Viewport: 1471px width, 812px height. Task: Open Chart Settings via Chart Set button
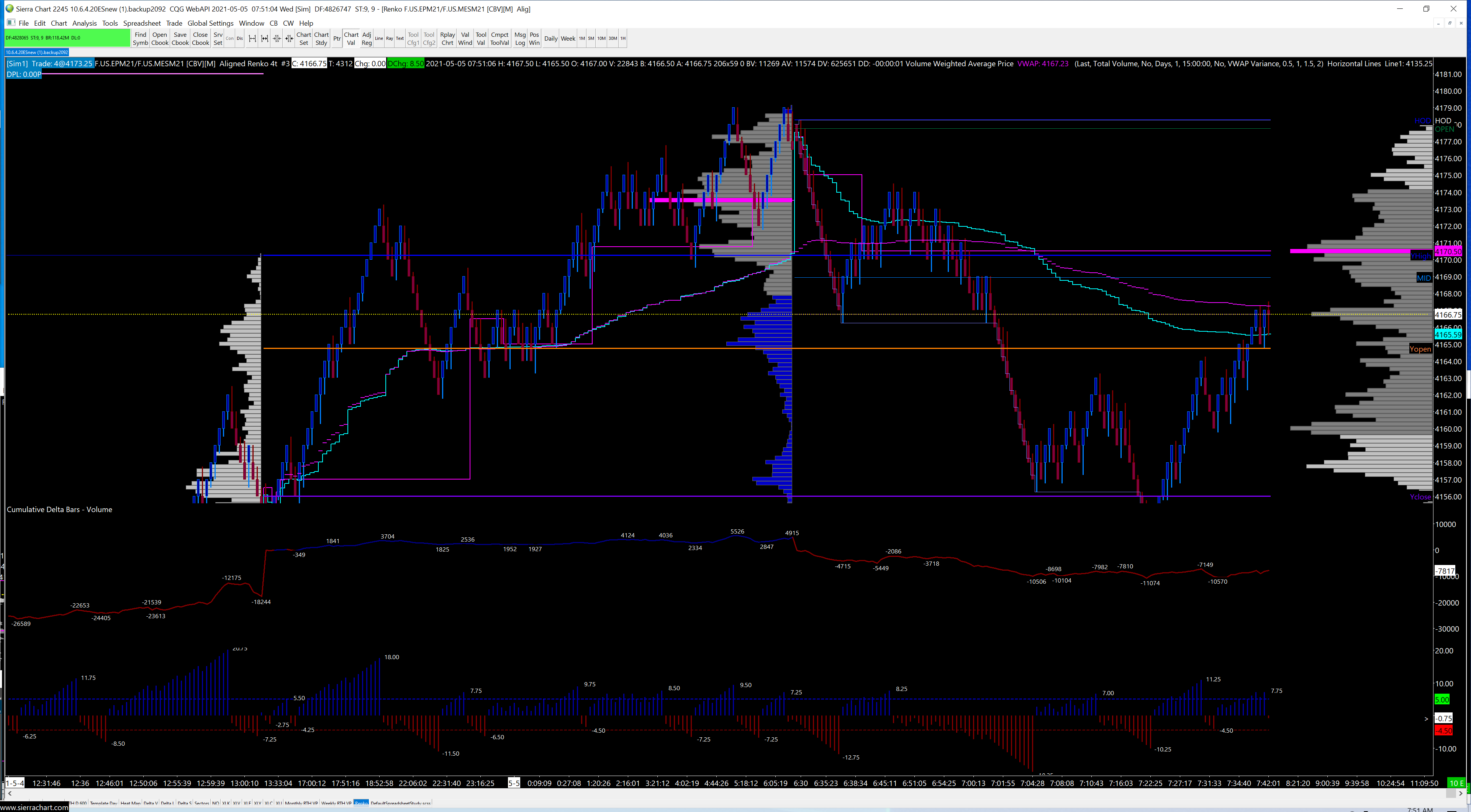point(303,38)
